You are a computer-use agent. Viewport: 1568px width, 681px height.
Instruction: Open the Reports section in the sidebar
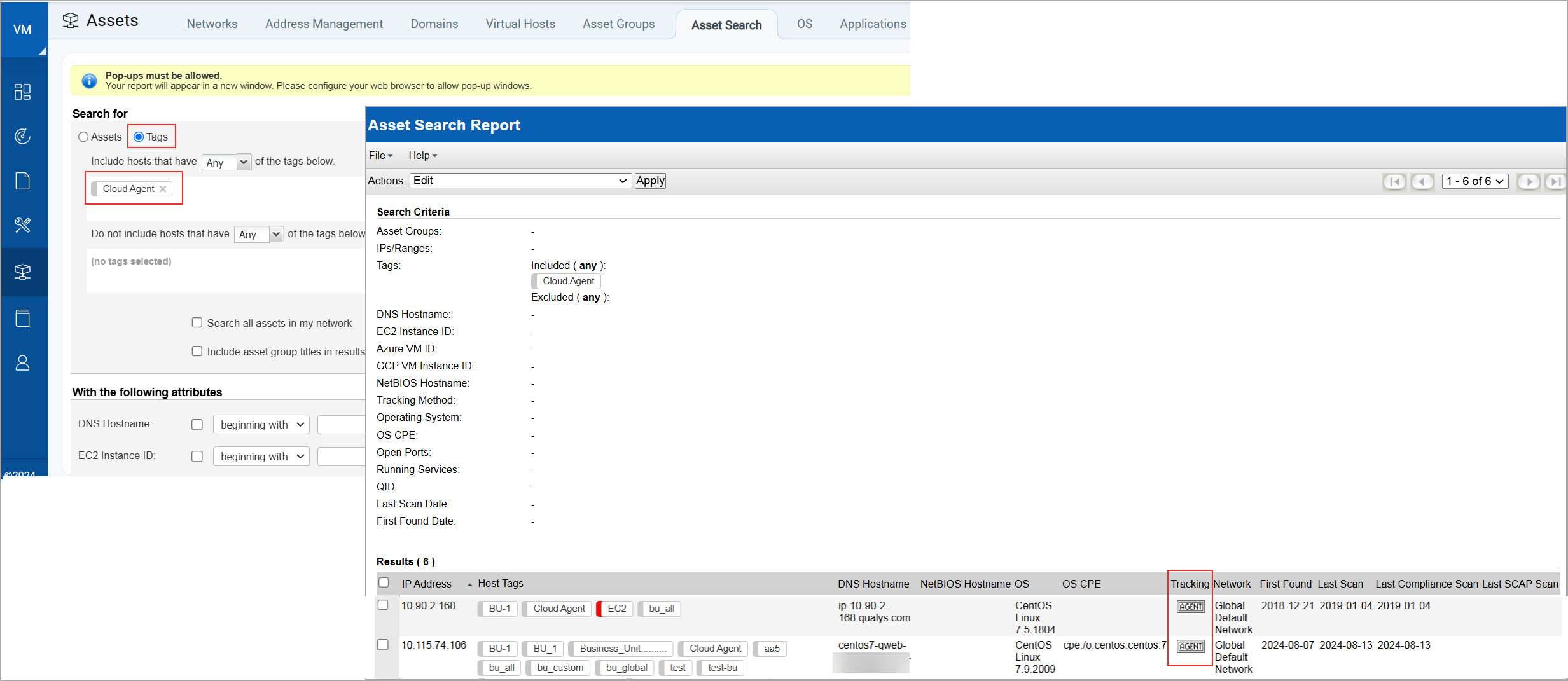pyautogui.click(x=23, y=181)
